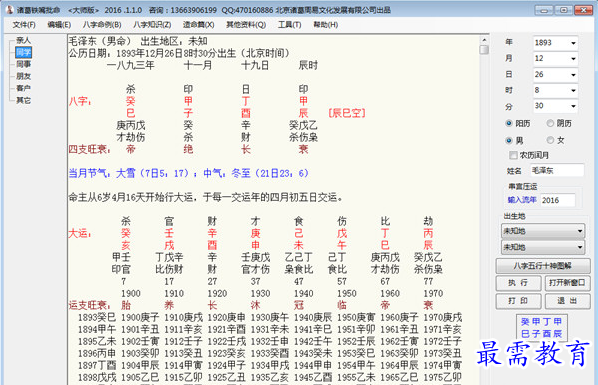Click the 执行 button
This screenshot has width=598, height=385.
[x=518, y=283]
